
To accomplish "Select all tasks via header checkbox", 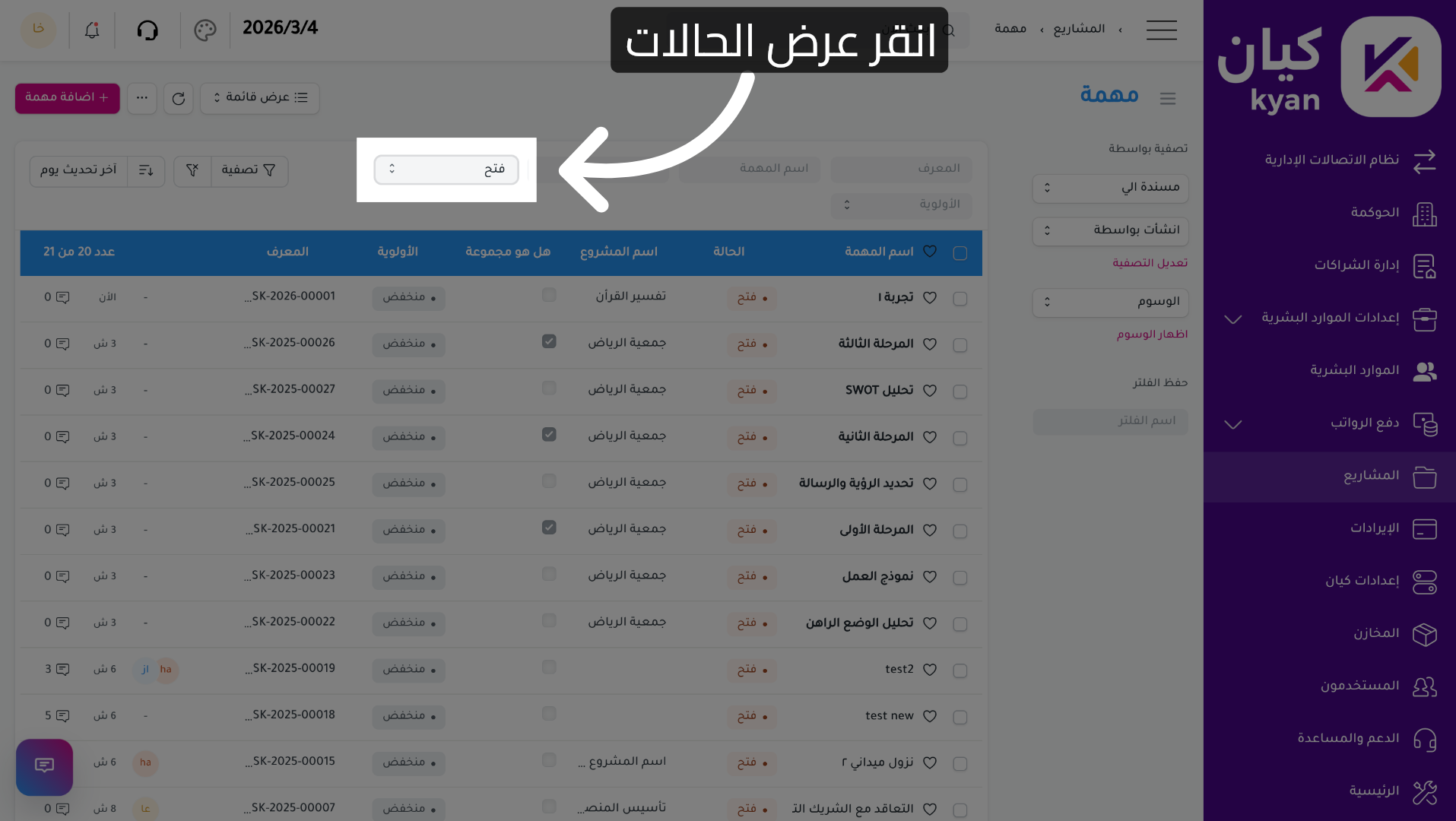I will point(960,252).
